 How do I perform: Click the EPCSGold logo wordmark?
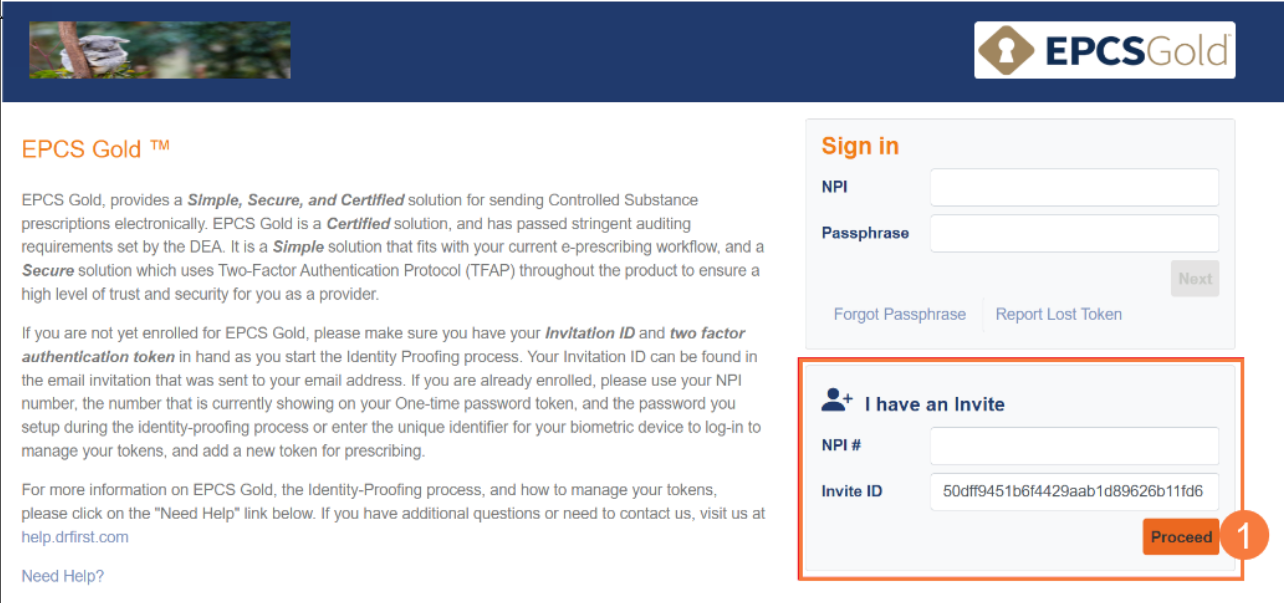[x=1136, y=51]
